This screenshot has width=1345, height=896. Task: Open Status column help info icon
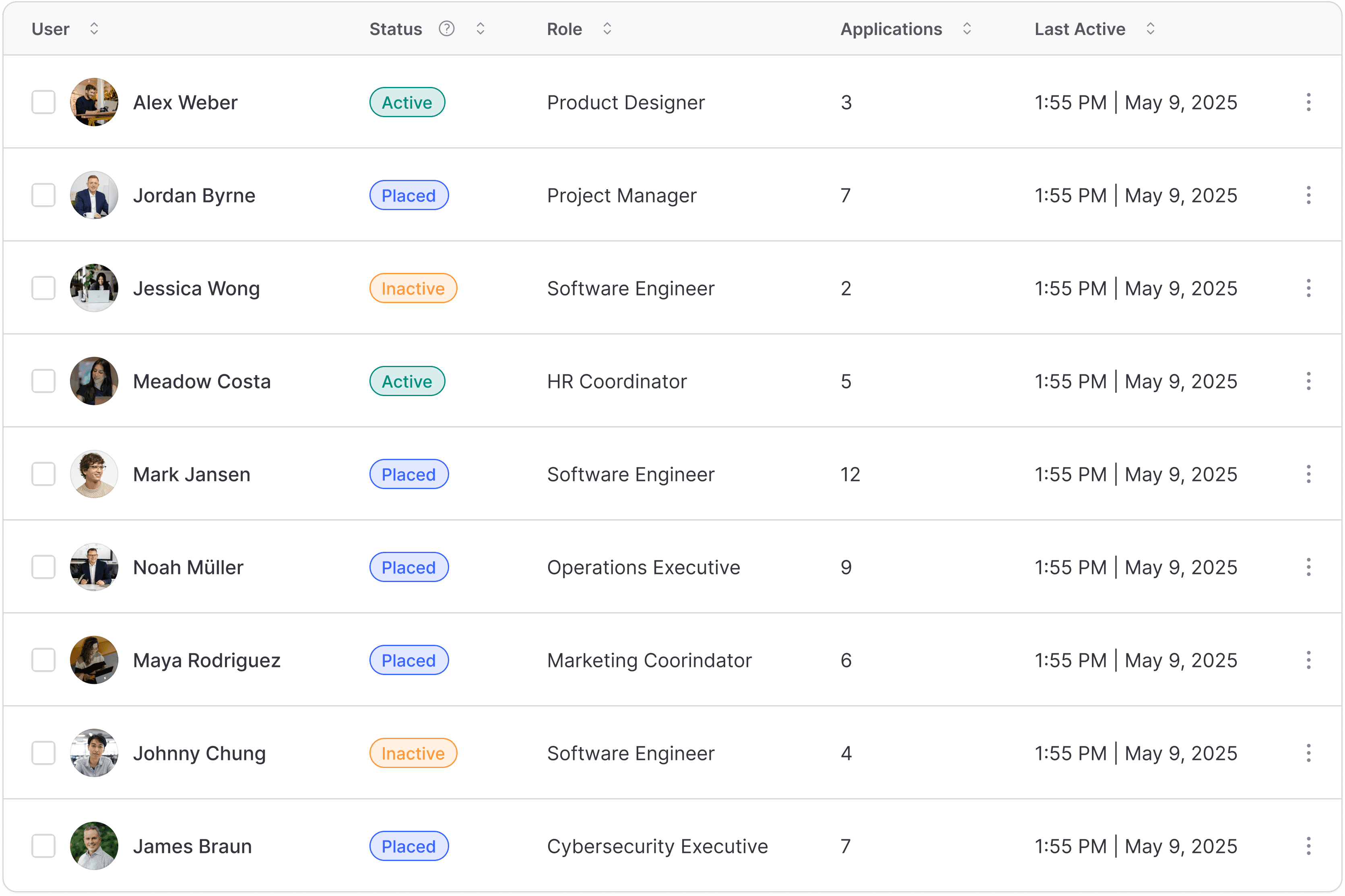point(446,29)
